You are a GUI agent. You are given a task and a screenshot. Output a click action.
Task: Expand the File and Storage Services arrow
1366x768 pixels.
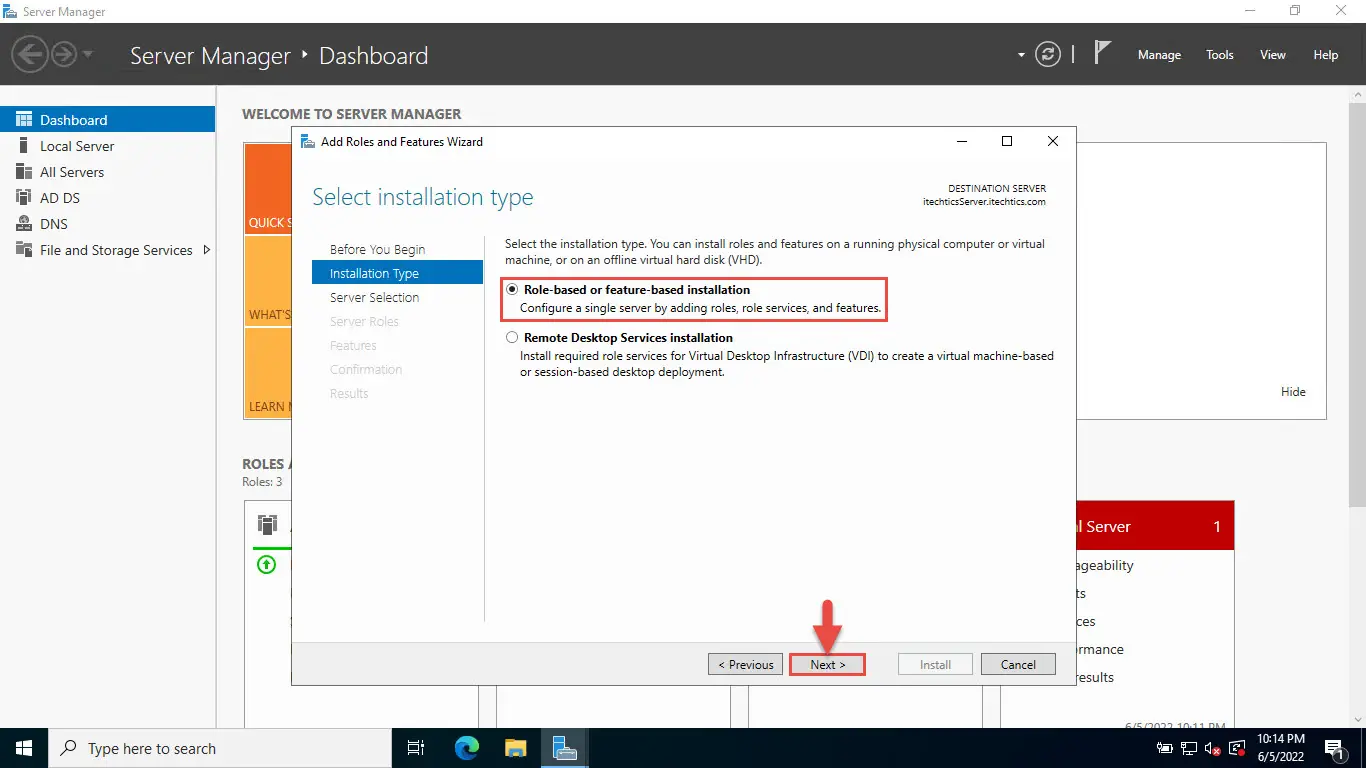[207, 250]
